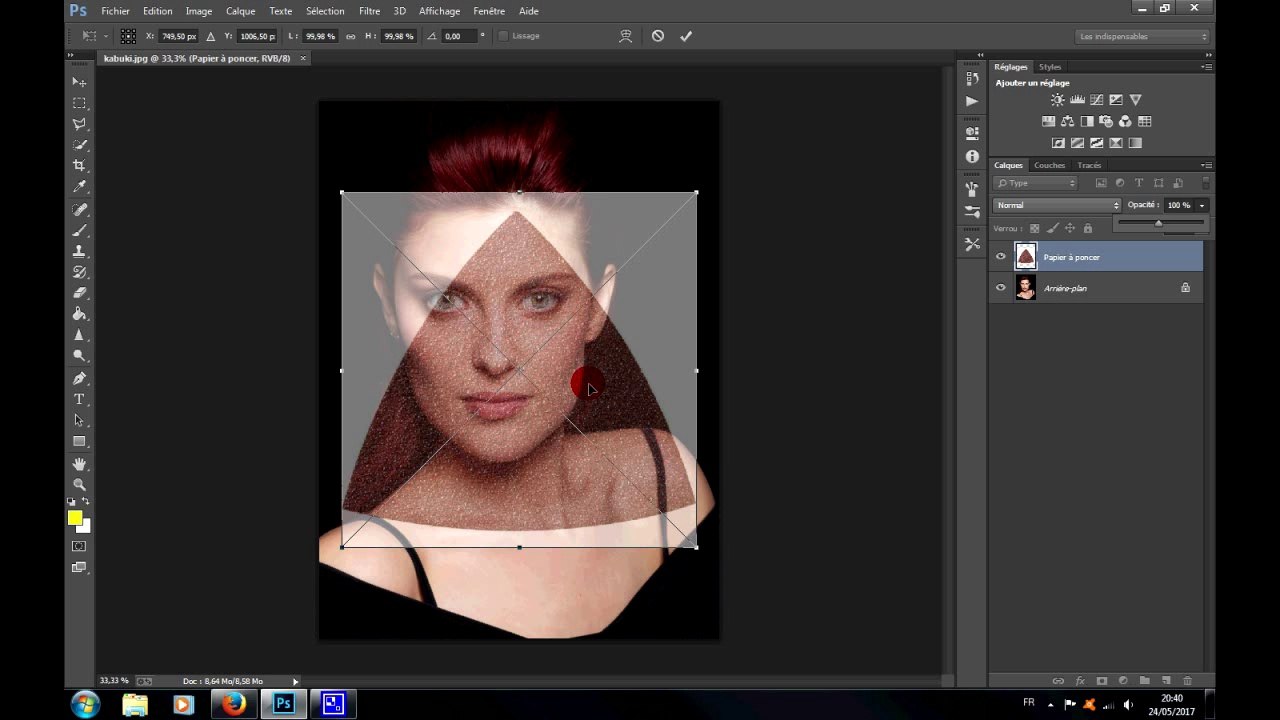This screenshot has width=1280, height=720.
Task: Select the Lasso tool
Action: (79, 124)
